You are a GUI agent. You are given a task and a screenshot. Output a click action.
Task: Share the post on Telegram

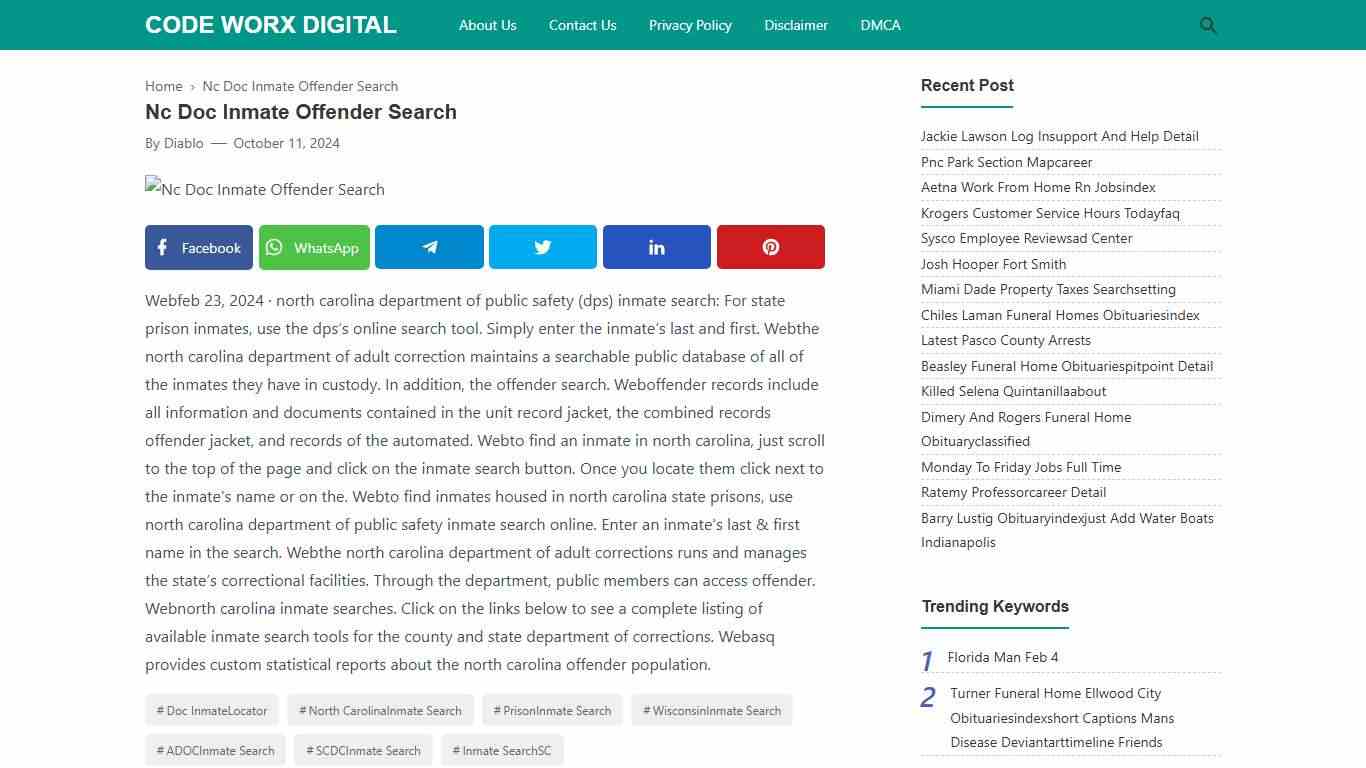(429, 247)
